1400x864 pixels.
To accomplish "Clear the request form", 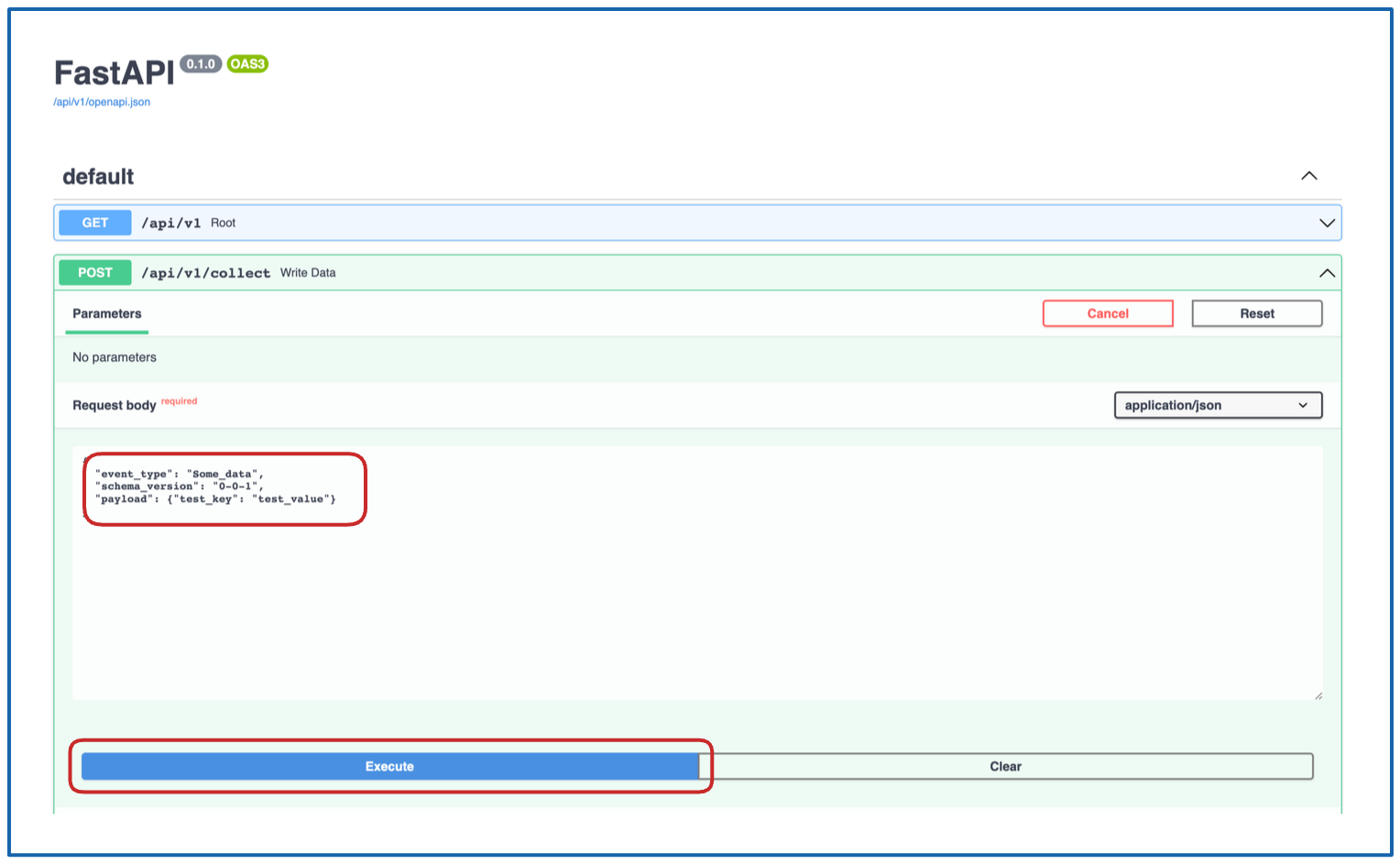I will [1005, 766].
